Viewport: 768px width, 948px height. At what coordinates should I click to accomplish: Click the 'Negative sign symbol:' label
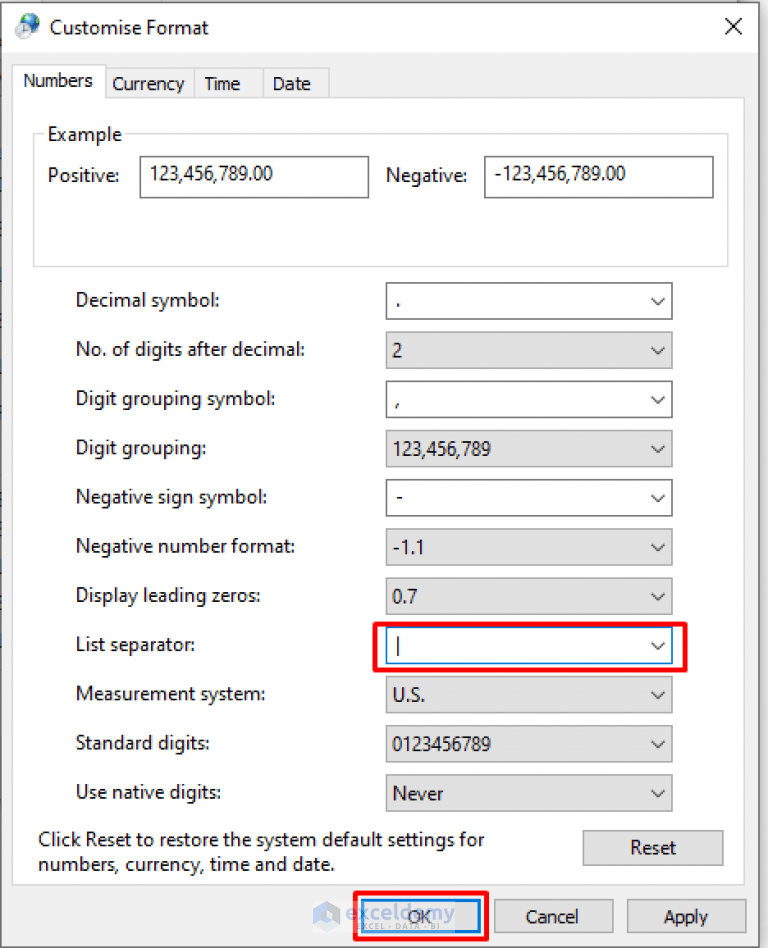[x=171, y=496]
